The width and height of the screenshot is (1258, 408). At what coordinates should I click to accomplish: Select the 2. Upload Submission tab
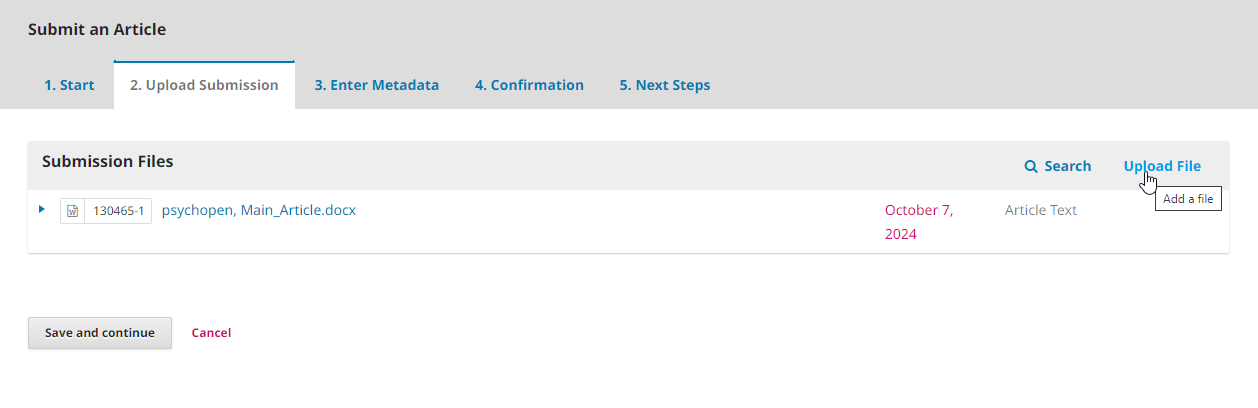pos(204,85)
